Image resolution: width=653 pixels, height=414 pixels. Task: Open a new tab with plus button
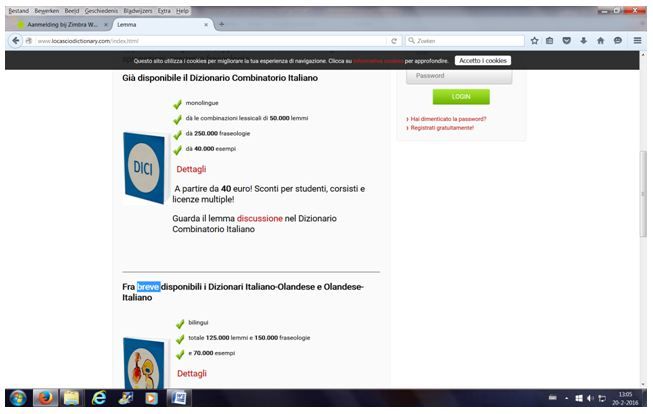pyautogui.click(x=222, y=25)
